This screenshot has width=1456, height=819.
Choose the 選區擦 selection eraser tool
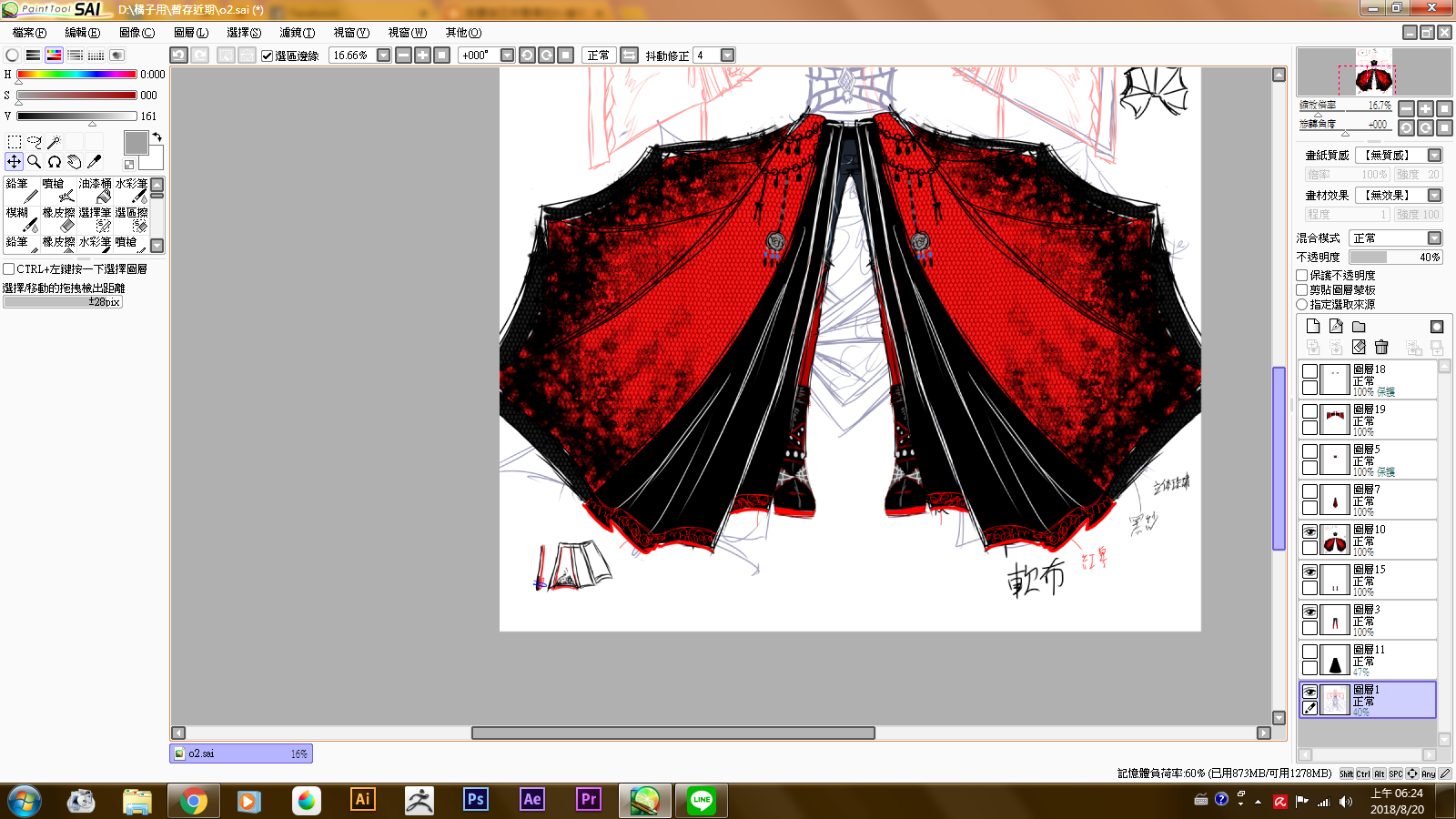[x=131, y=219]
